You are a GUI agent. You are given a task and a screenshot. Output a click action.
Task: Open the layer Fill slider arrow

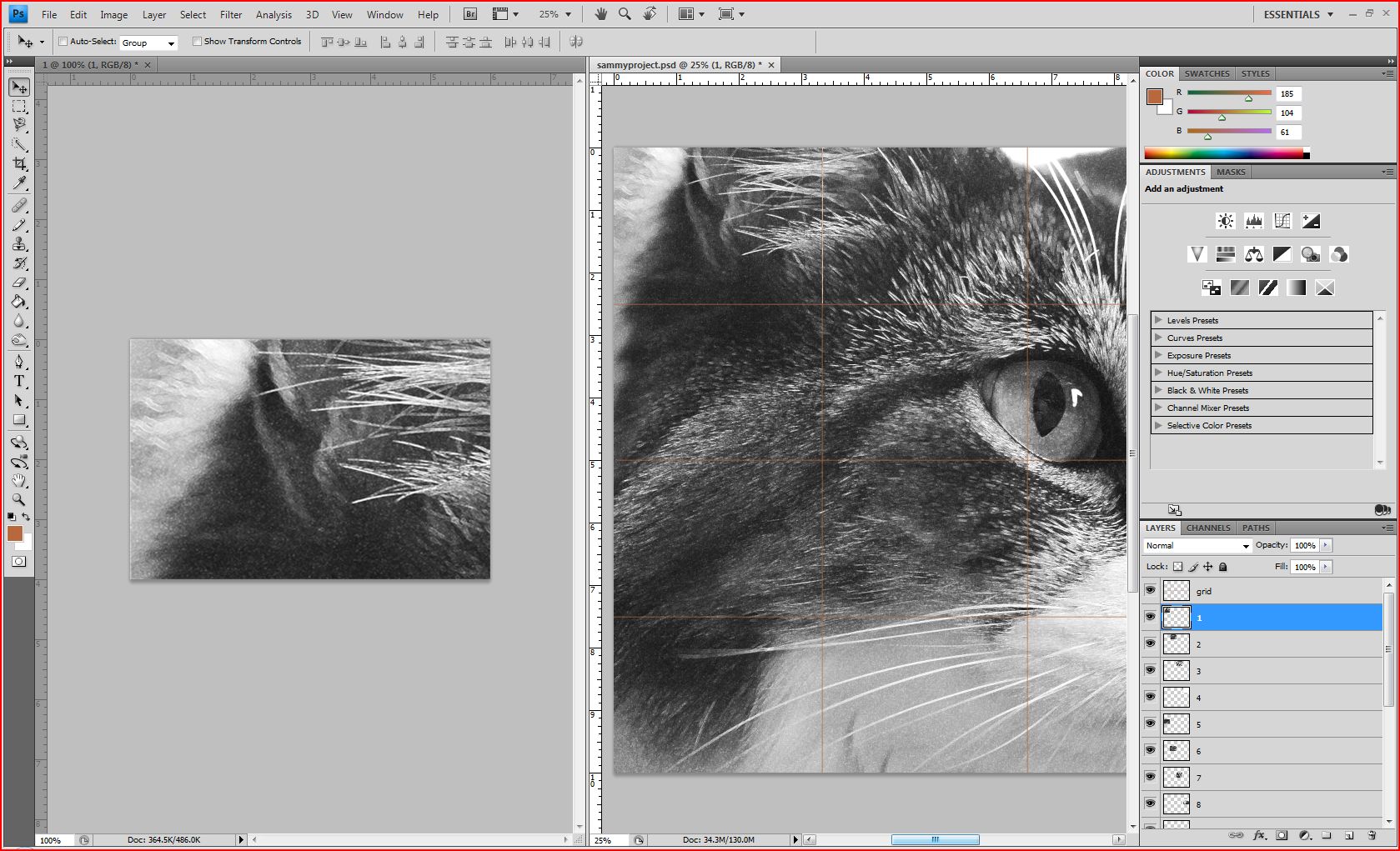1326,567
